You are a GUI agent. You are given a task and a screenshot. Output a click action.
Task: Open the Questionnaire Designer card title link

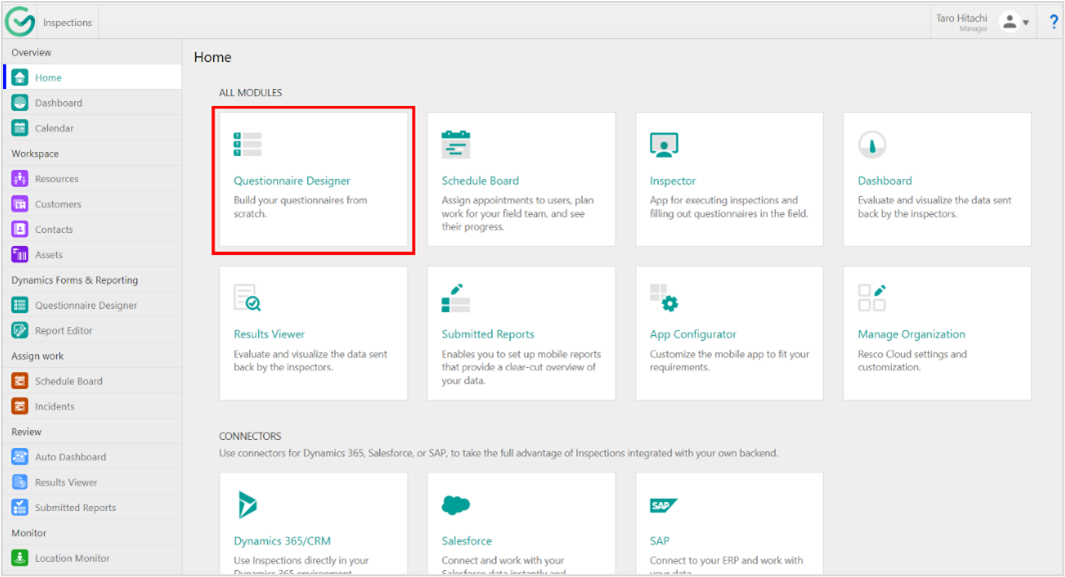pyautogui.click(x=292, y=181)
